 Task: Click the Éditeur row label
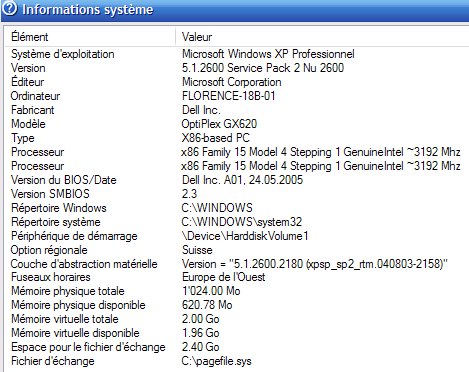[x=27, y=82]
